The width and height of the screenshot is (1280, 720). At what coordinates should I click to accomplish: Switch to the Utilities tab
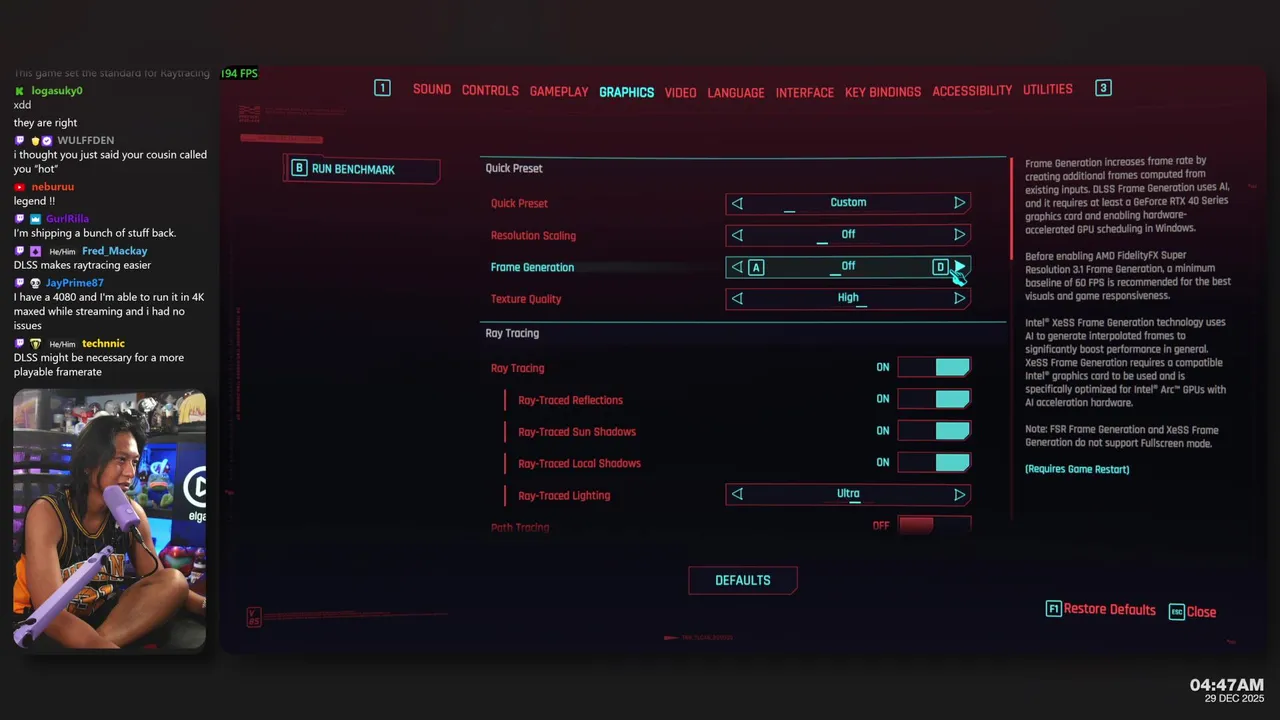coord(1048,89)
